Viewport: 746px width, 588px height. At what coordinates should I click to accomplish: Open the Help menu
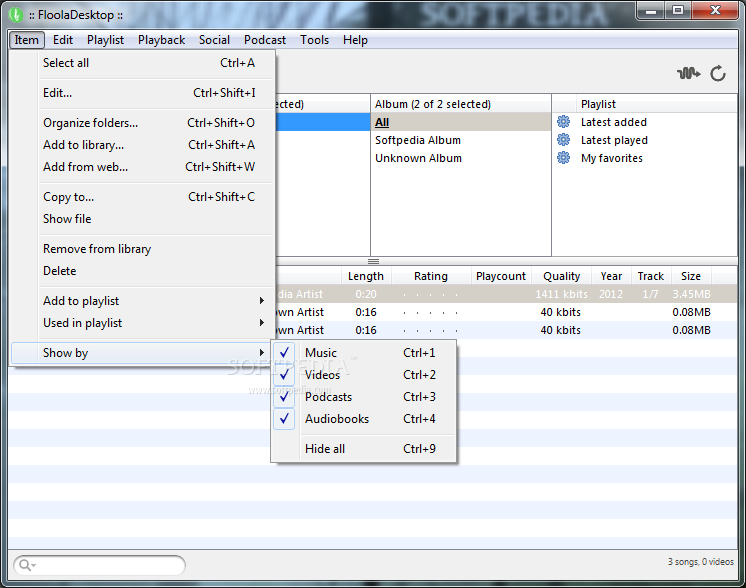coord(355,40)
